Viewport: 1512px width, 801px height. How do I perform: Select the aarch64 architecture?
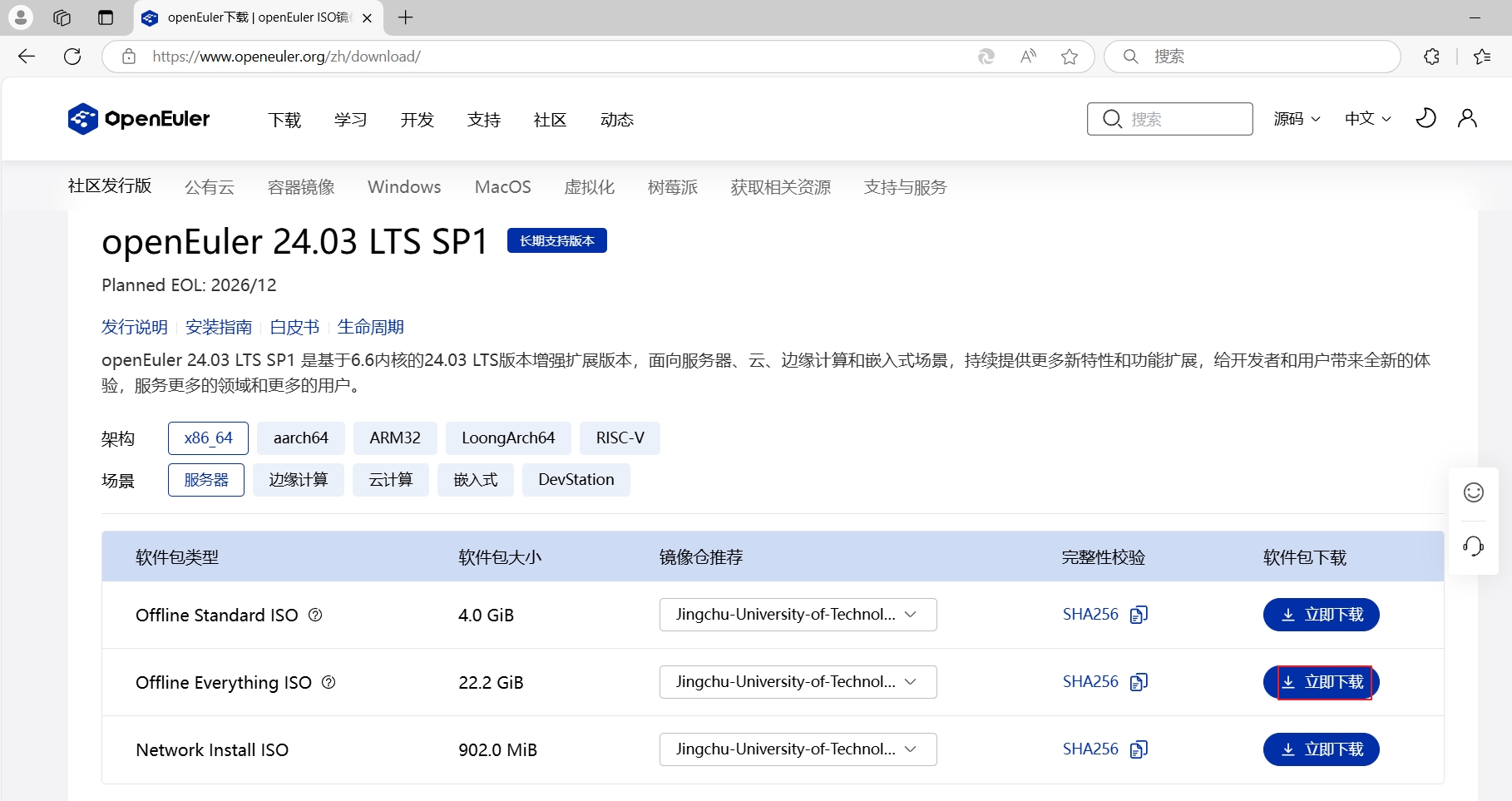click(301, 438)
